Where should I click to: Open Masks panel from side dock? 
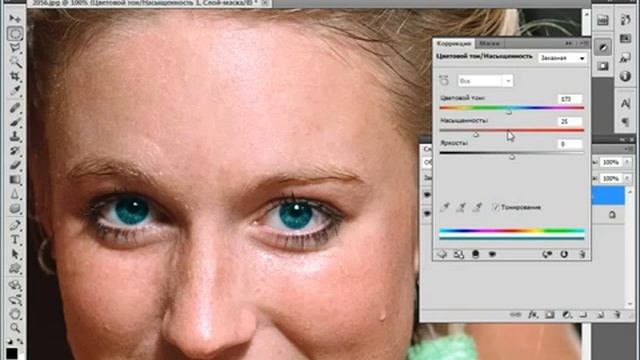click(x=603, y=65)
